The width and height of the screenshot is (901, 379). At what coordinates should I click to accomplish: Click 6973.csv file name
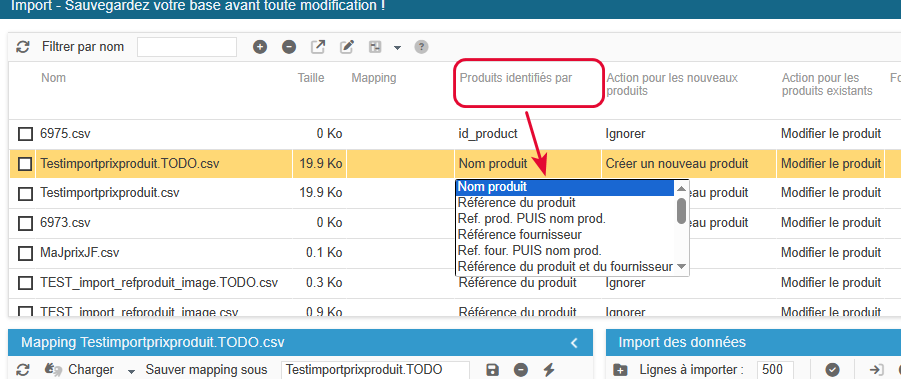[66, 223]
